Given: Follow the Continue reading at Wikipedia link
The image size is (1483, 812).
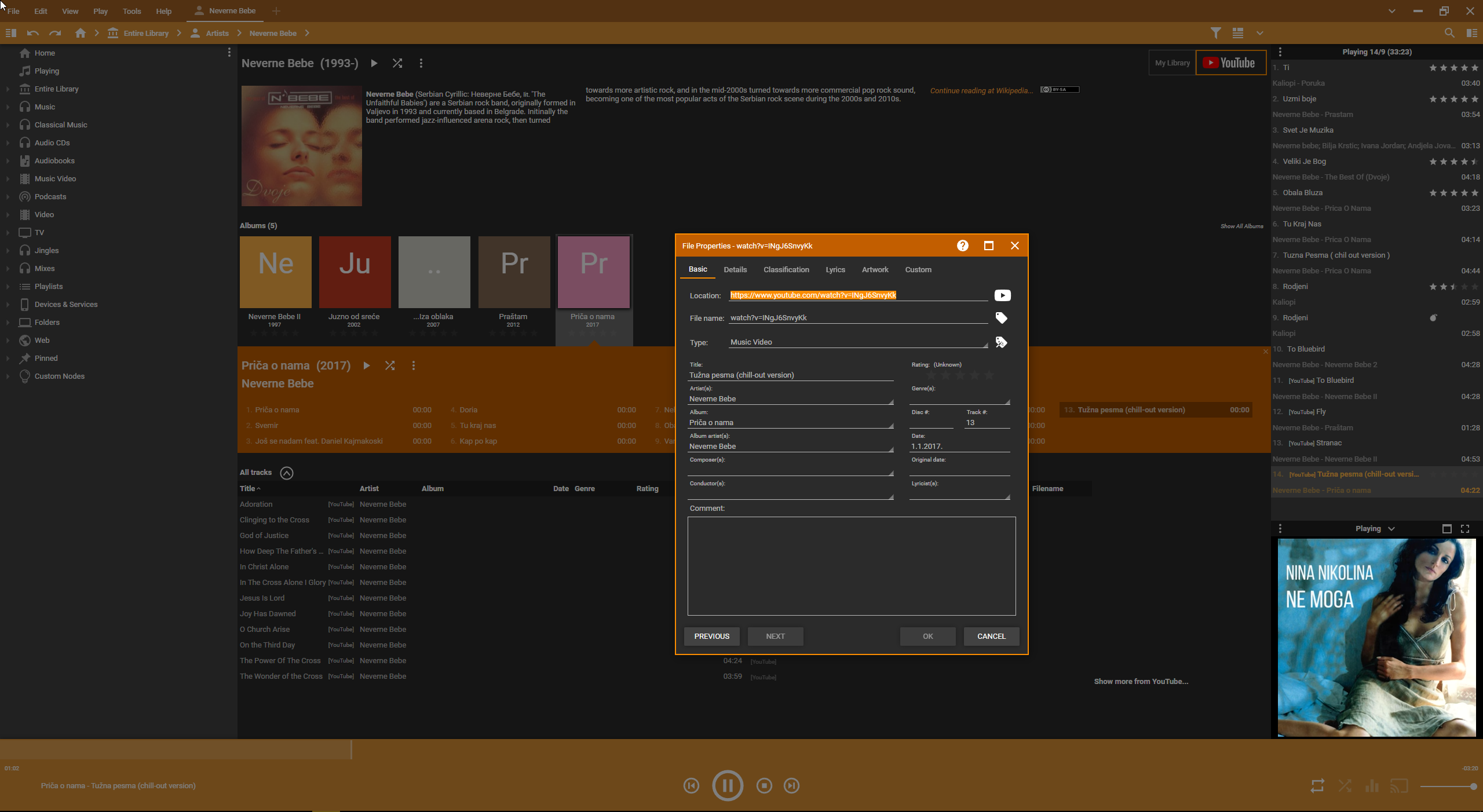Looking at the screenshot, I should click(981, 90).
